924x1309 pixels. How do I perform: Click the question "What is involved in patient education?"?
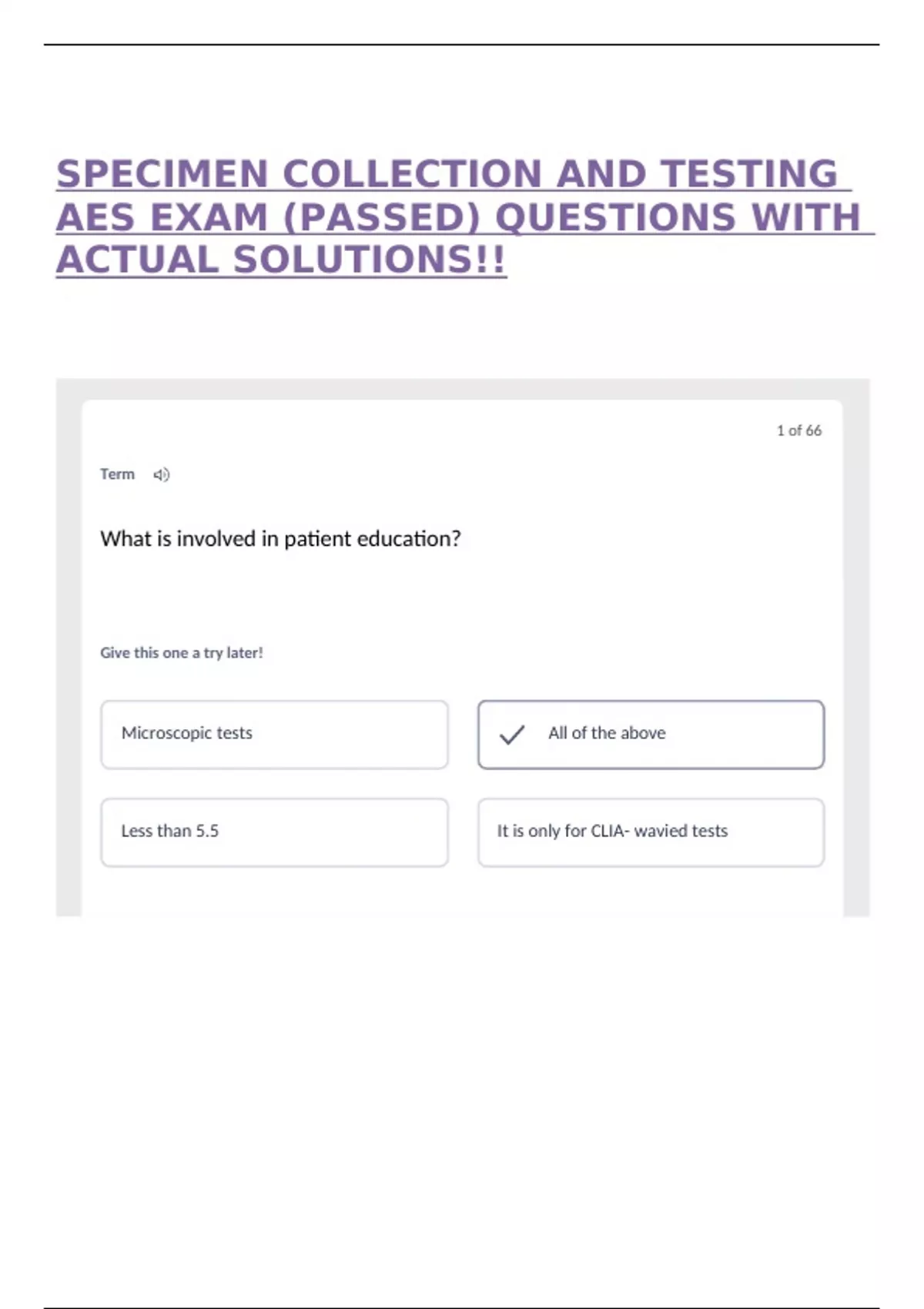pyautogui.click(x=280, y=539)
